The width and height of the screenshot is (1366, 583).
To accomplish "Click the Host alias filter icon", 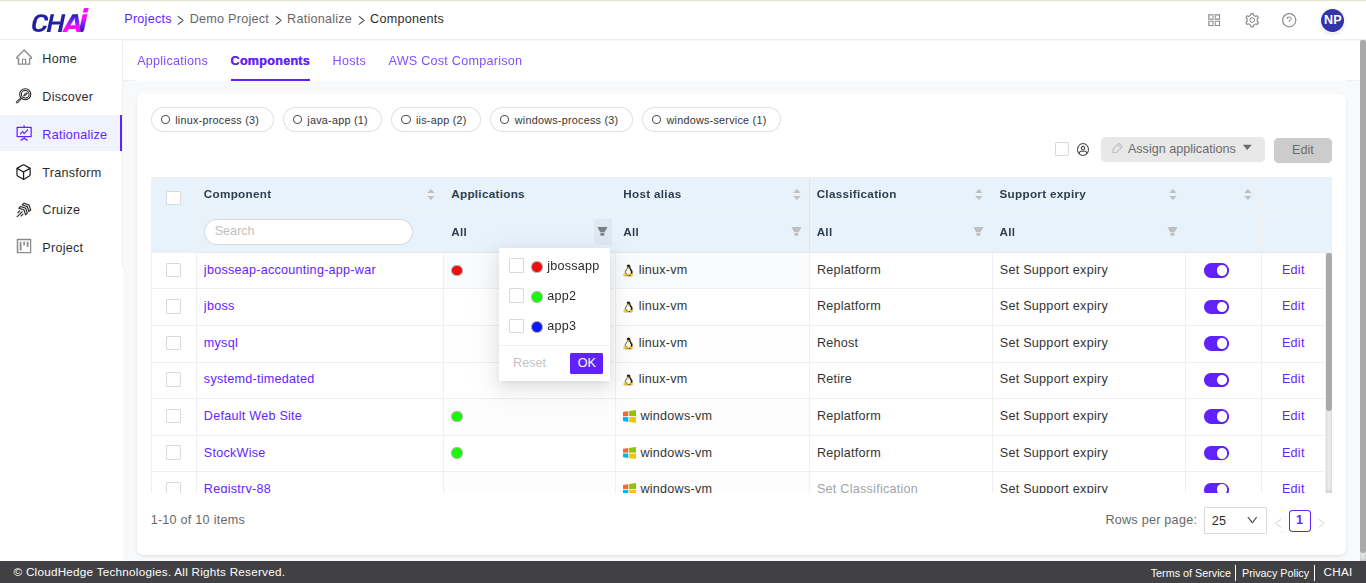I will click(x=796, y=232).
